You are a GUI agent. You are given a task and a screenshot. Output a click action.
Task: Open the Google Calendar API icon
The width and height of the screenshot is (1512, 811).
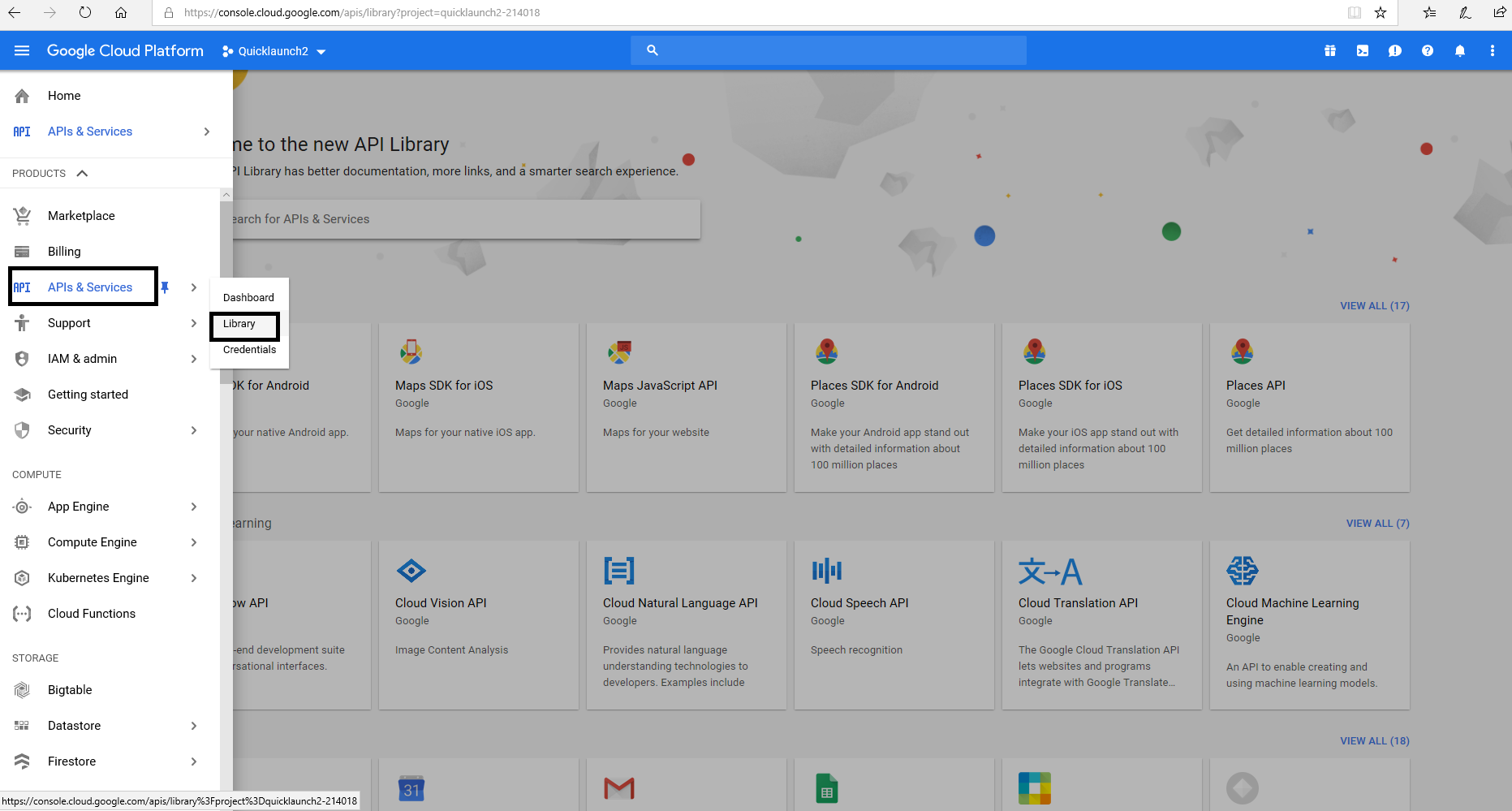coord(411,788)
